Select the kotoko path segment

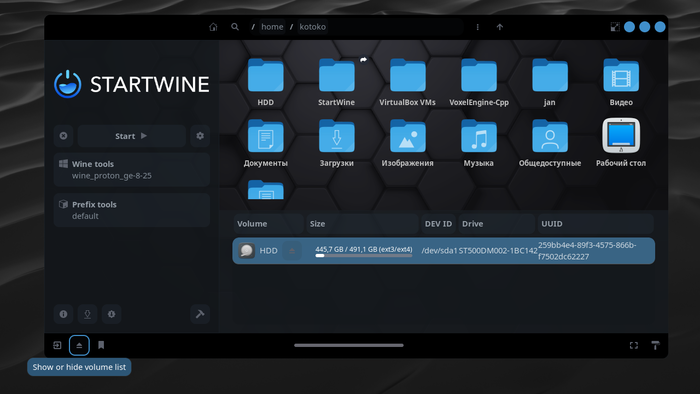pos(312,27)
